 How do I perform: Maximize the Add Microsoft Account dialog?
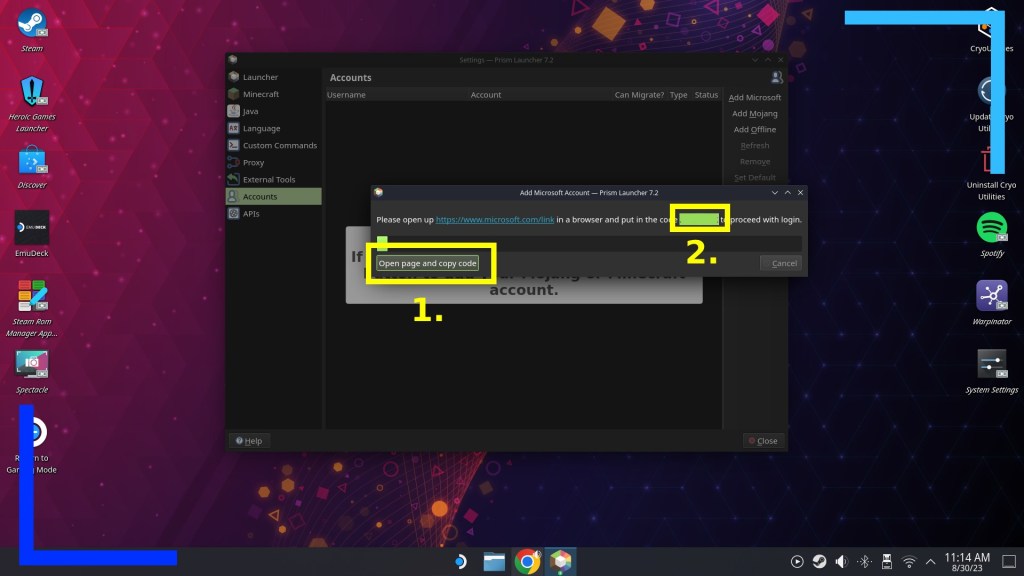[788, 193]
